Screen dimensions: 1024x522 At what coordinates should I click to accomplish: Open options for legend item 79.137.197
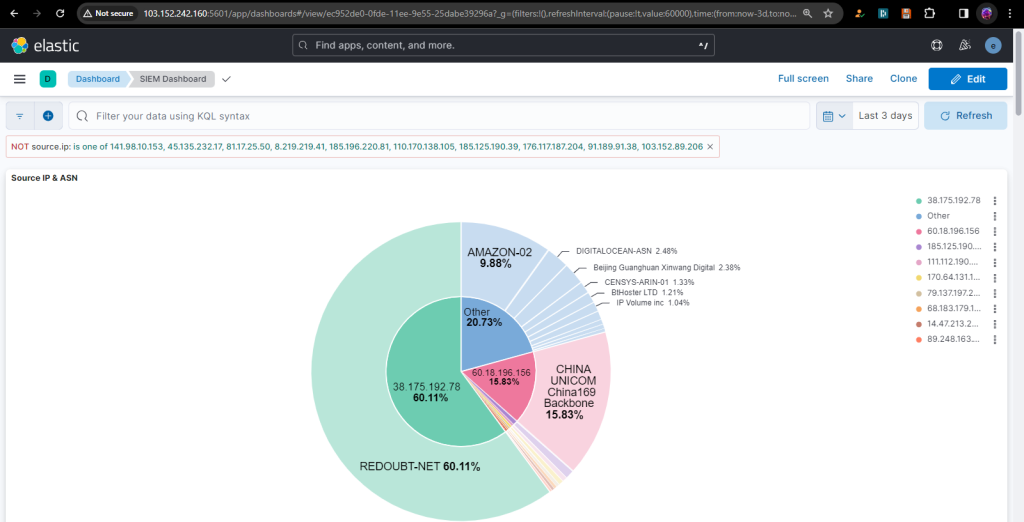[995, 293]
